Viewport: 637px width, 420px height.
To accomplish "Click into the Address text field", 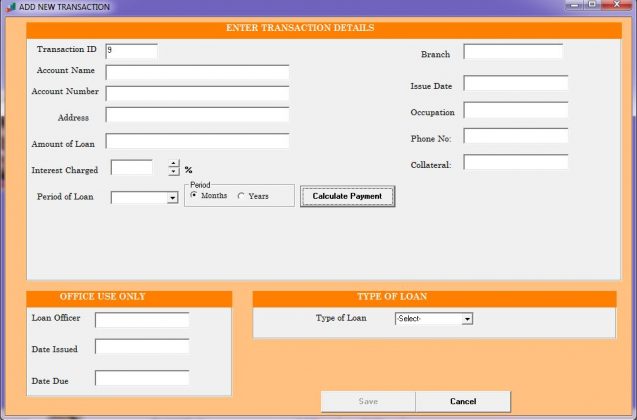I will click(197, 115).
